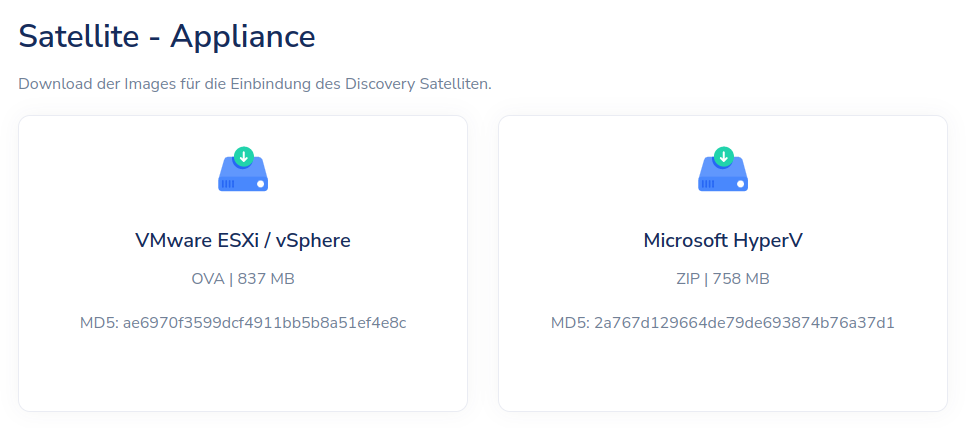The width and height of the screenshot is (970, 428).
Task: Click the MD5 hash starting with ae6970f
Action: point(264,322)
